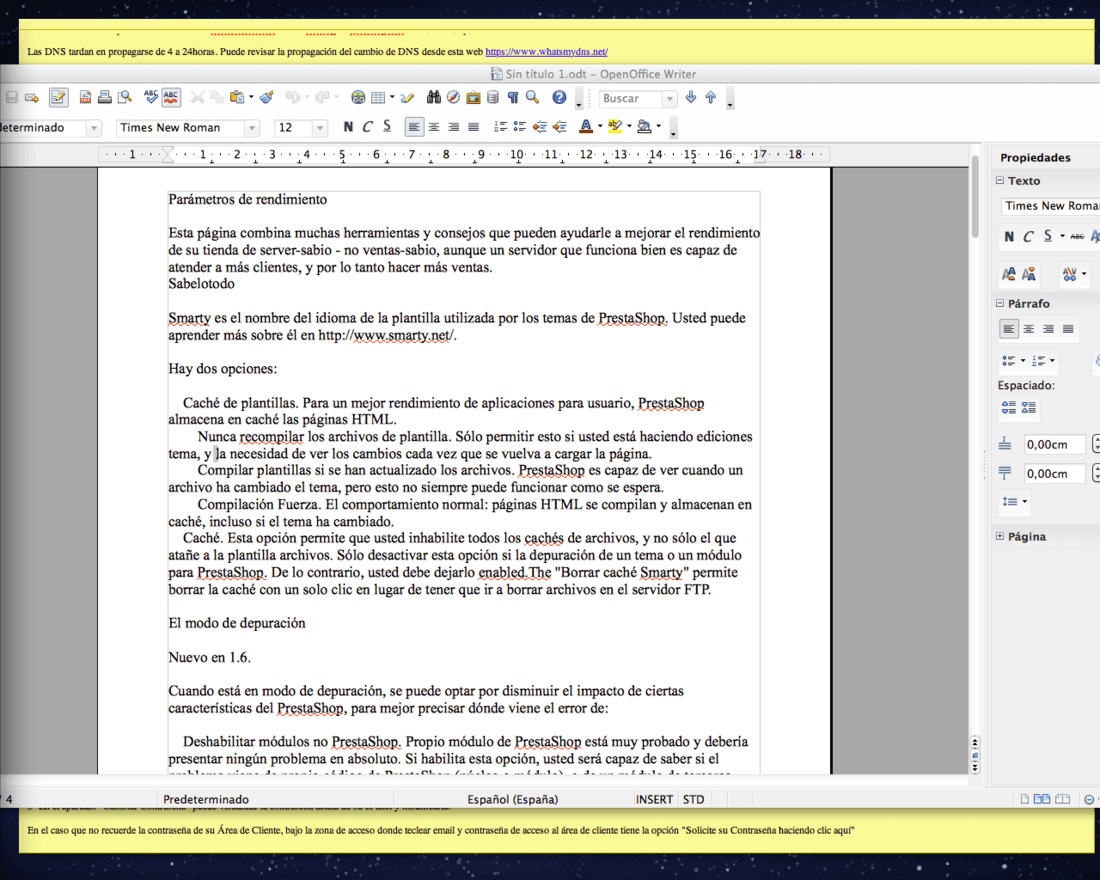This screenshot has height=880, width=1100.
Task: Click the Zoom magnifier icon
Action: pos(532,98)
